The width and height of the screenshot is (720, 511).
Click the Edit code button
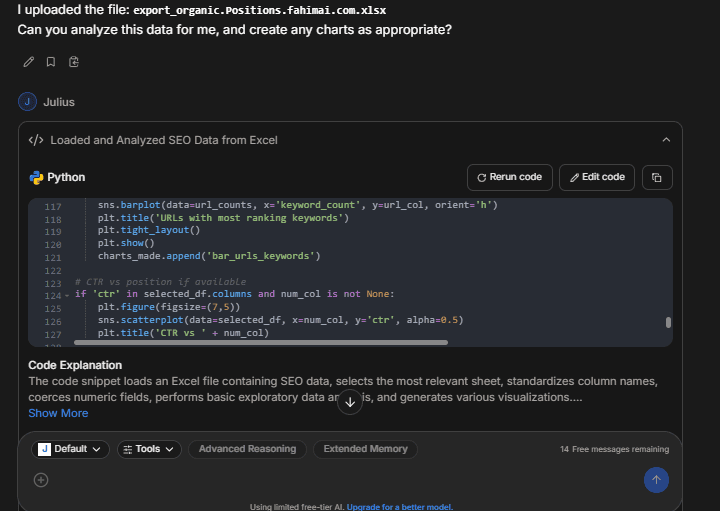pyautogui.click(x=597, y=177)
